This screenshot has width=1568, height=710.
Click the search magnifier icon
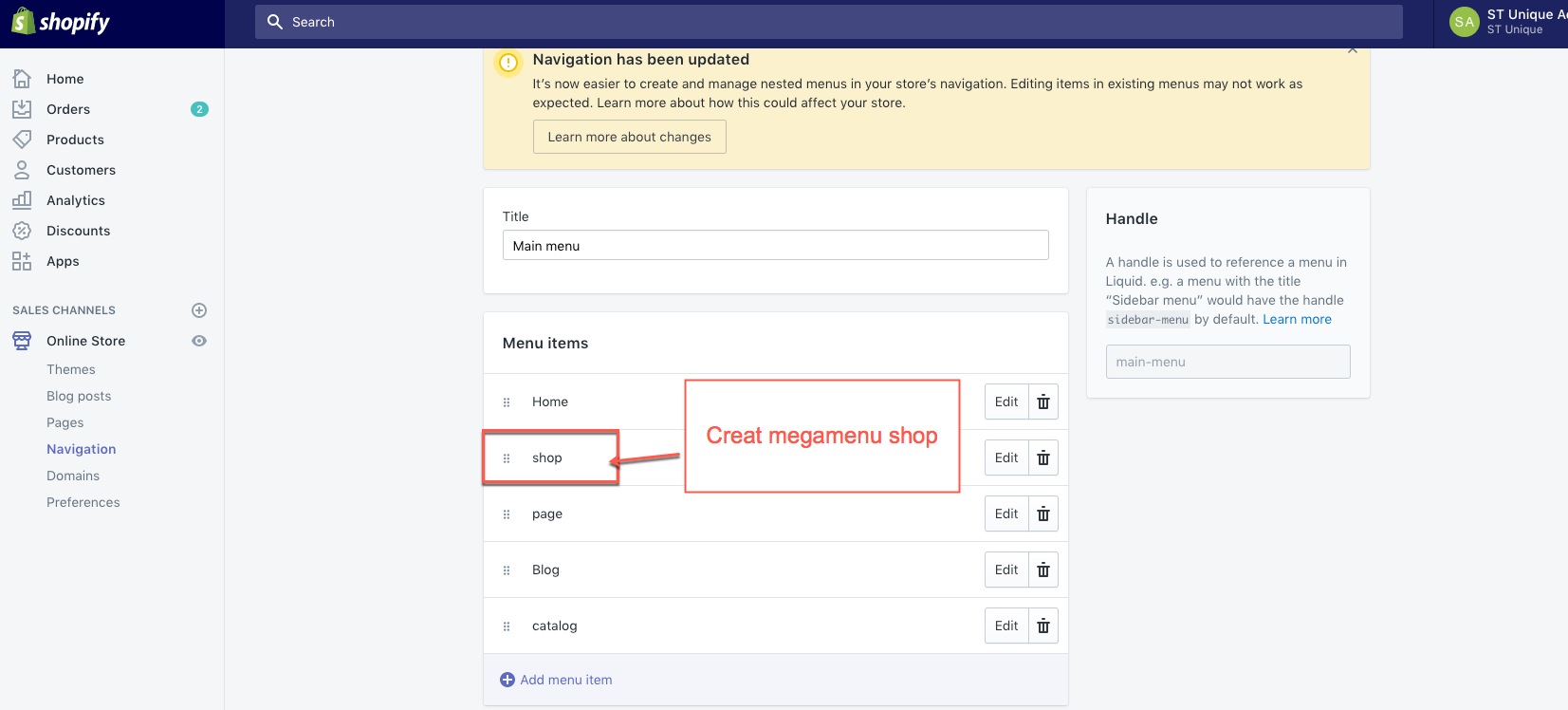click(x=275, y=22)
